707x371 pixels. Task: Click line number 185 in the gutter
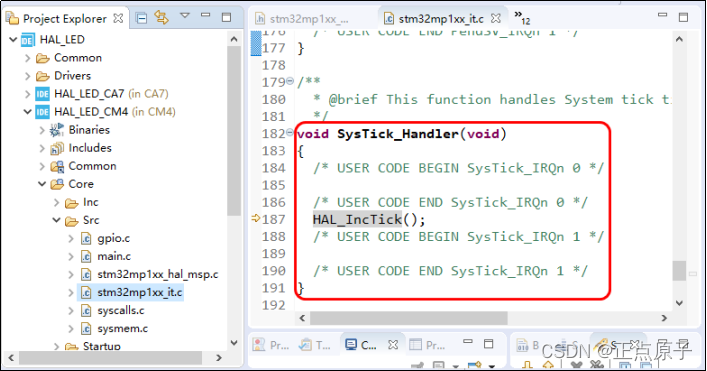pyautogui.click(x=274, y=185)
